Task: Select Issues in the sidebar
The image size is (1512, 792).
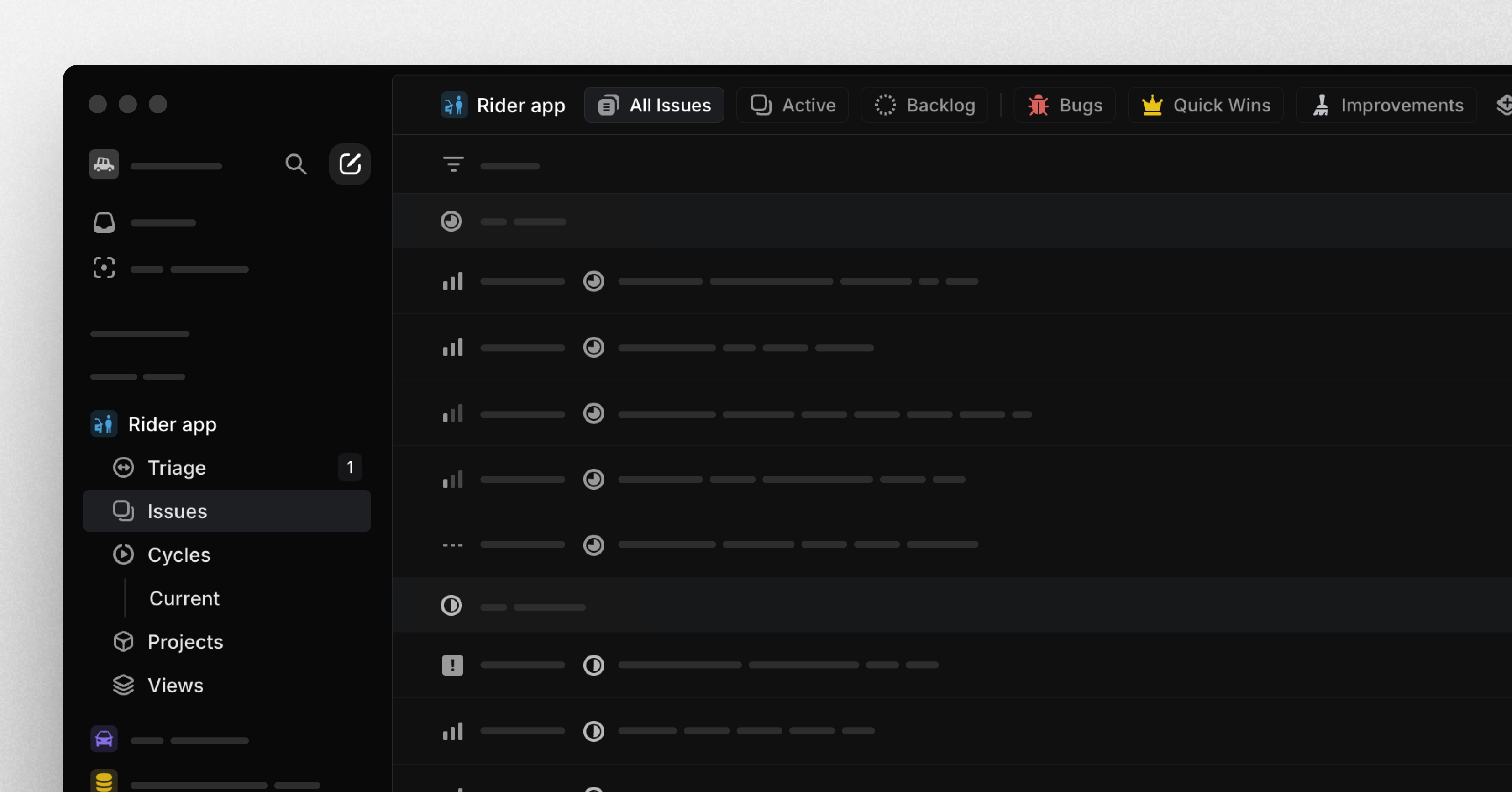Action: (x=226, y=511)
